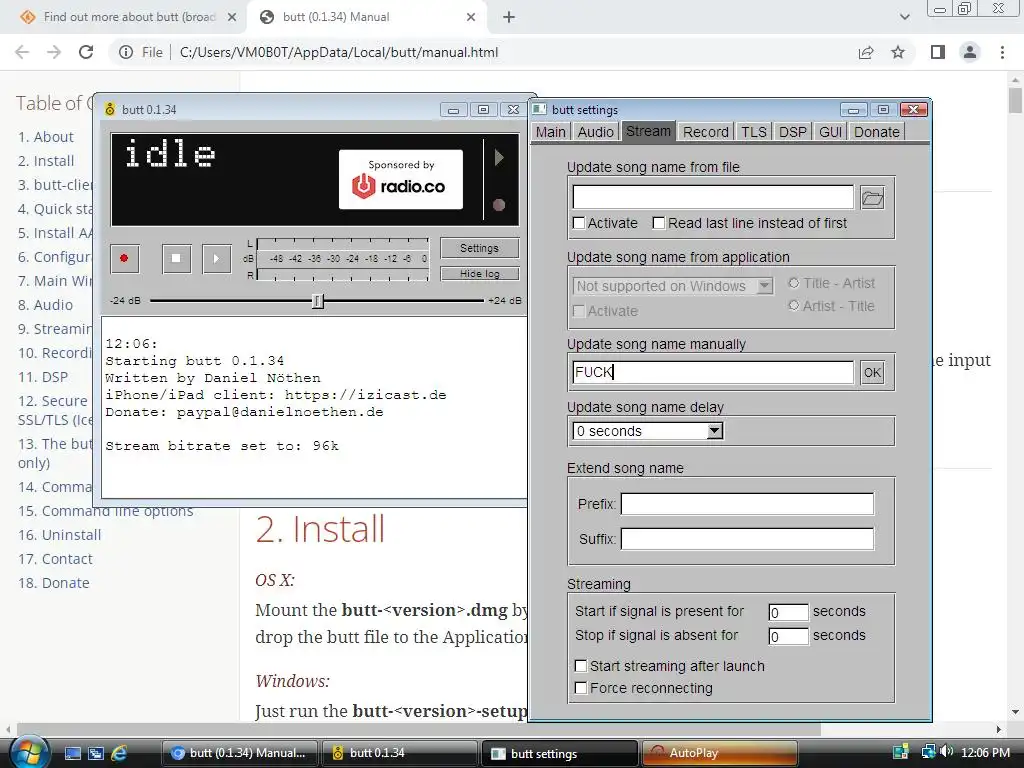This screenshot has width=1024, height=768.
Task: Open folder browse icon for song file
Action: point(872,198)
